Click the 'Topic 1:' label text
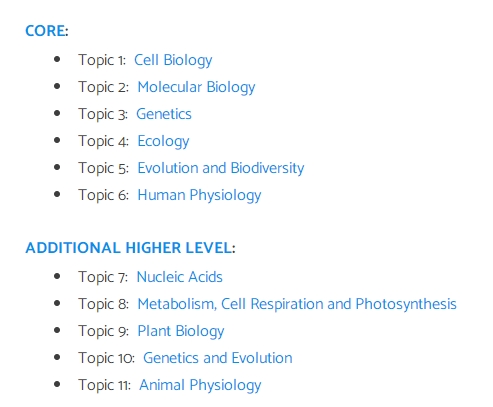 [102, 60]
